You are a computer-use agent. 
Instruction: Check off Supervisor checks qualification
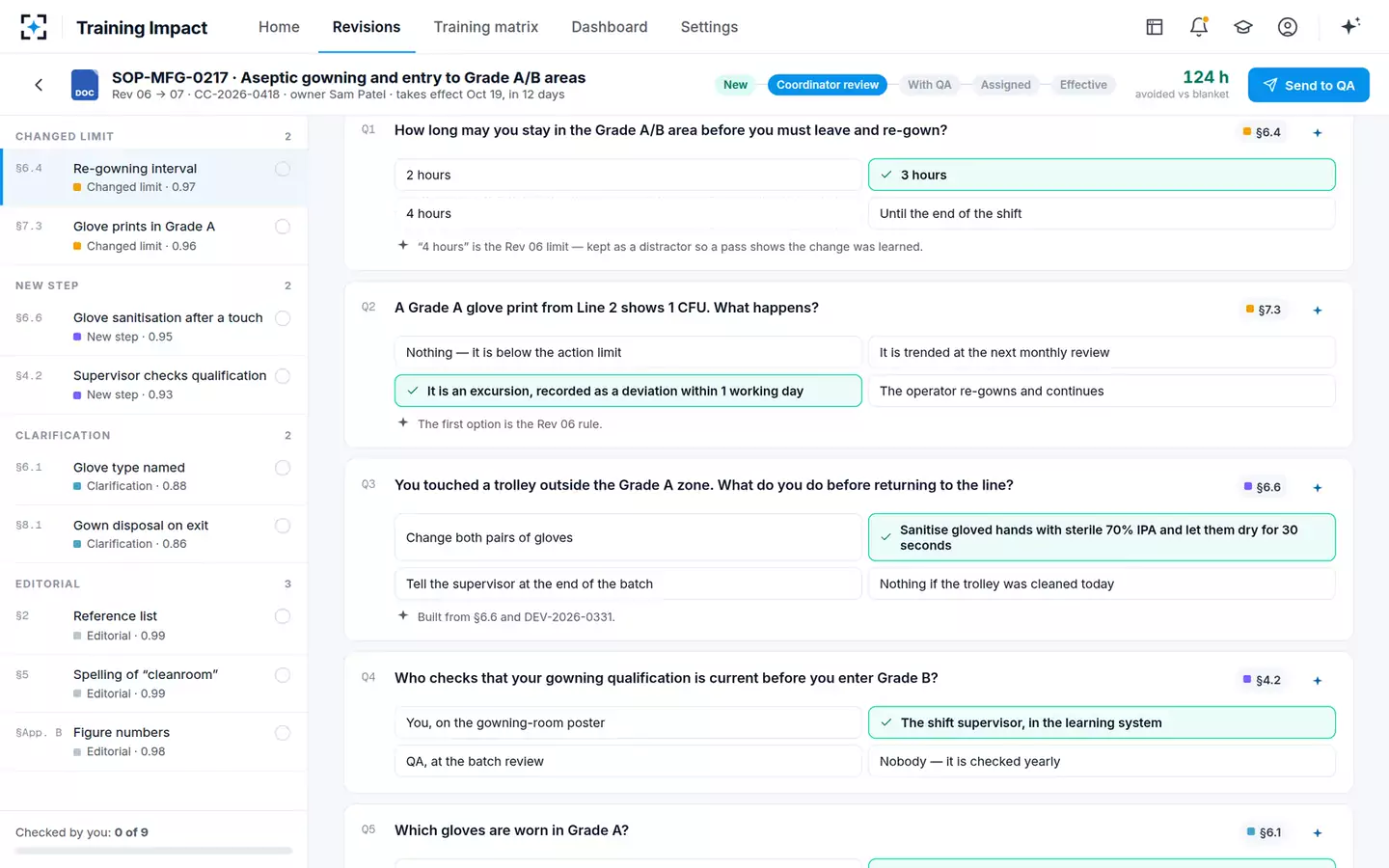pos(283,376)
